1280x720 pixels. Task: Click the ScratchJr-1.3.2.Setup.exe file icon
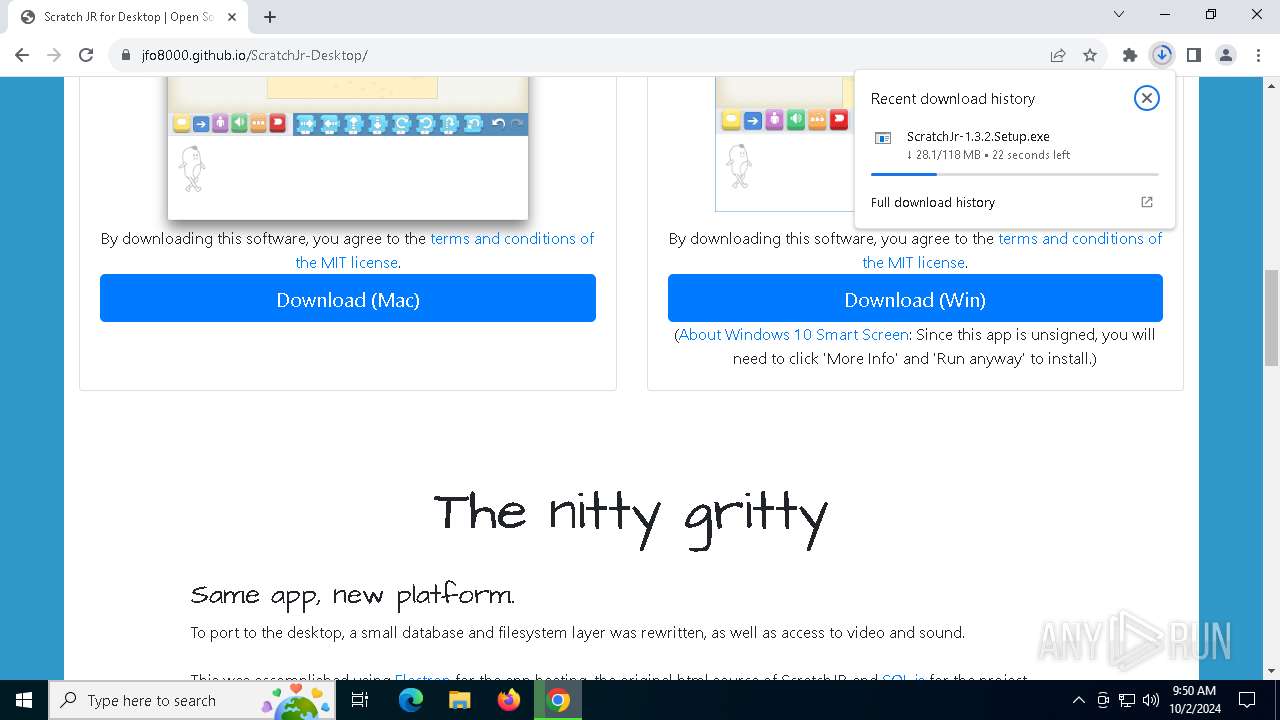883,138
